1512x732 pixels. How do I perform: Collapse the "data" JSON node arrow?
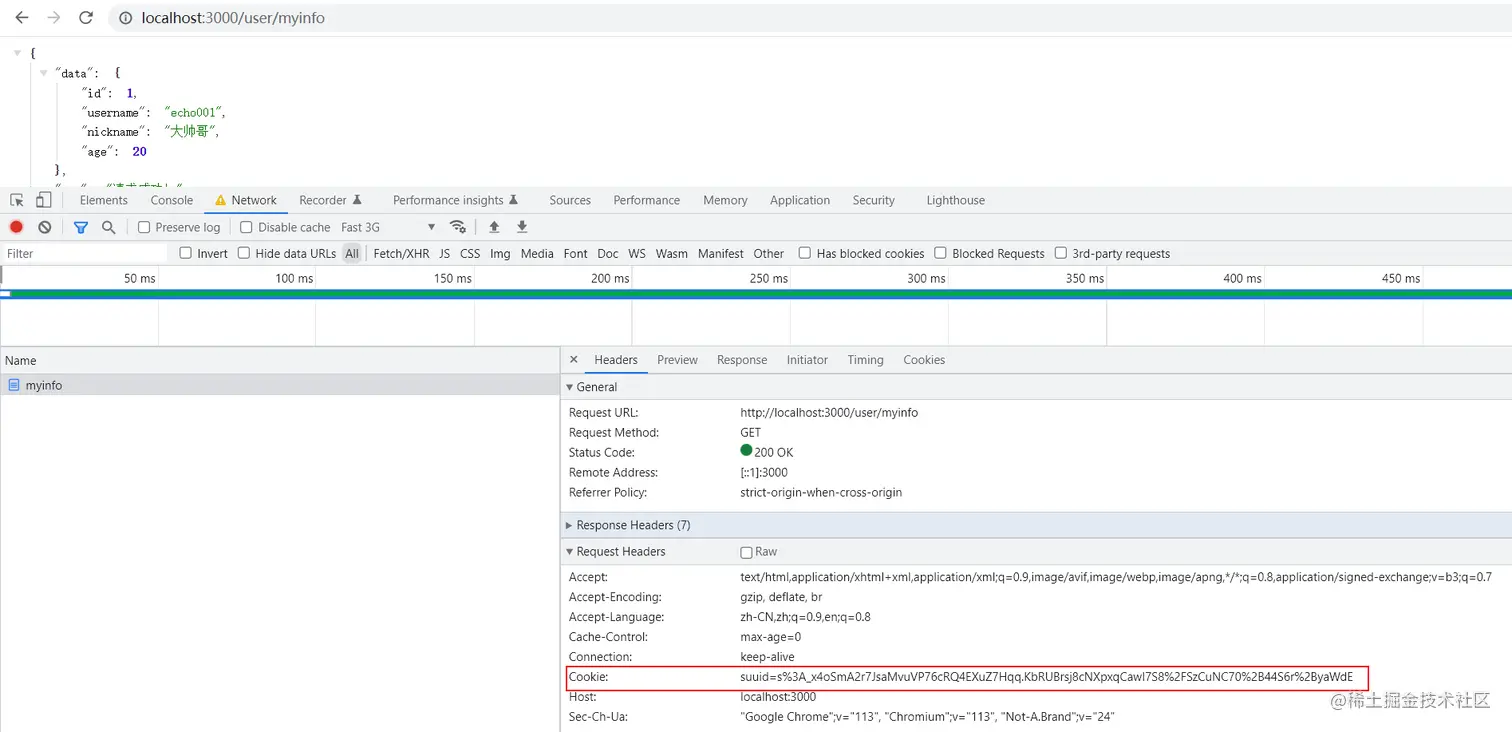[x=43, y=73]
